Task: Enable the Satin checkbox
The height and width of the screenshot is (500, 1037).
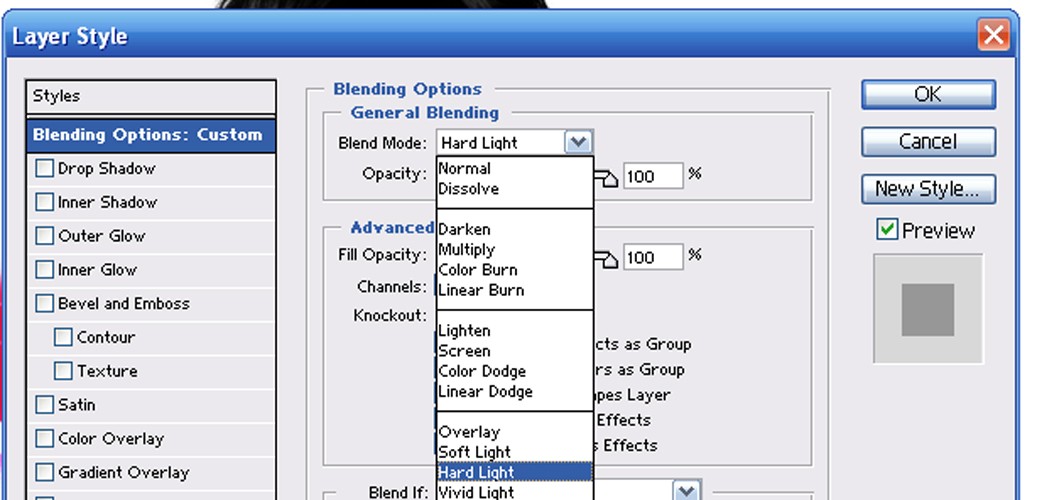Action: pos(44,404)
